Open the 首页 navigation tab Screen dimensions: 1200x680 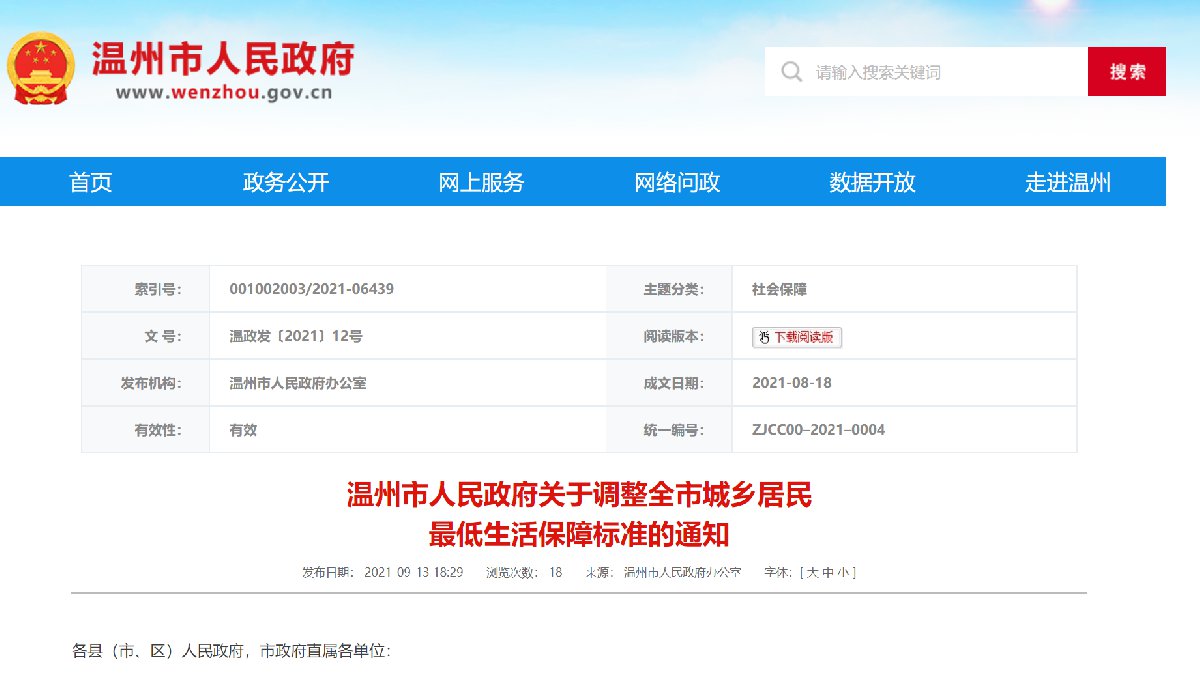[x=91, y=182]
